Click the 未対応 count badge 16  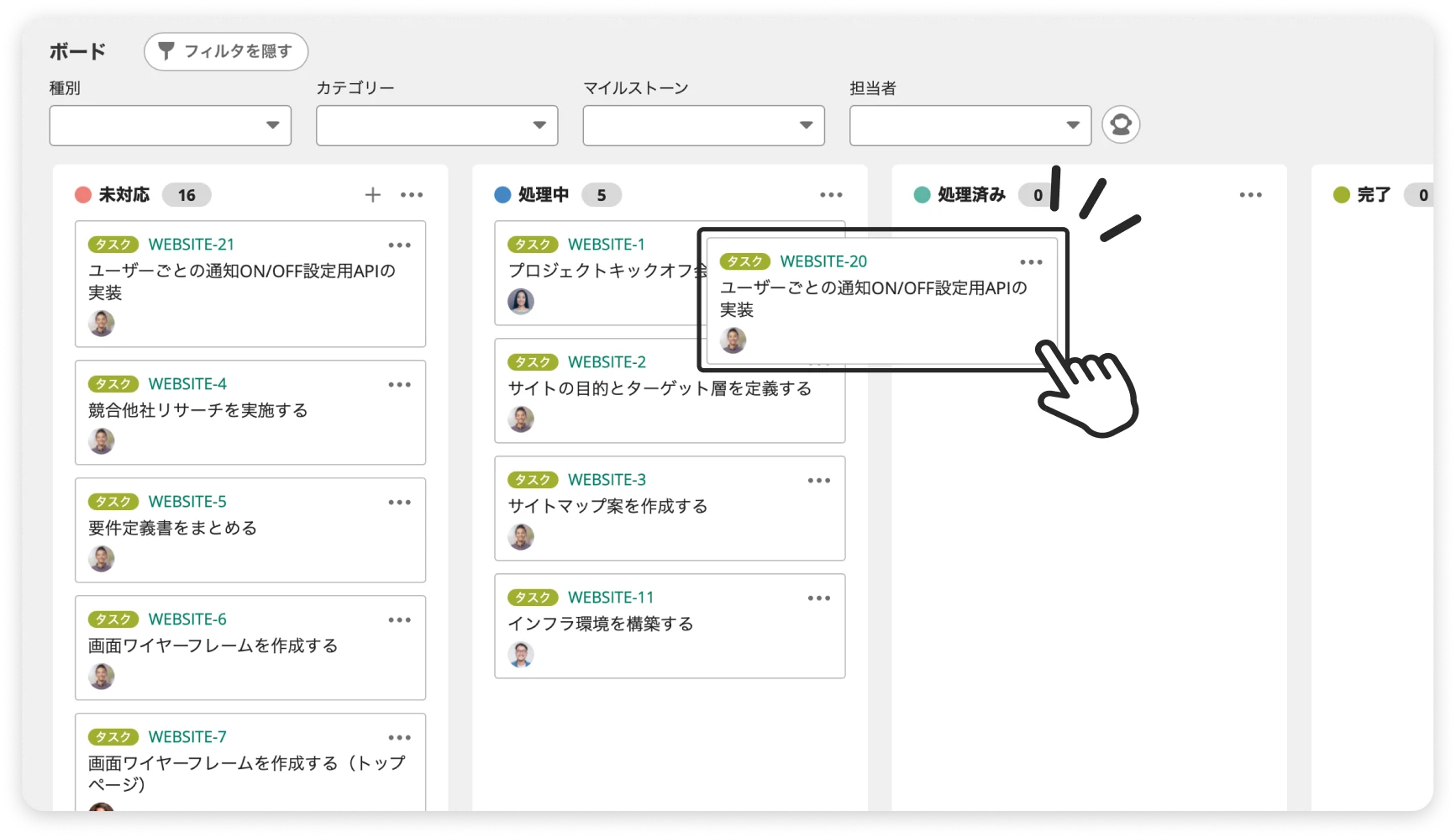187,195
